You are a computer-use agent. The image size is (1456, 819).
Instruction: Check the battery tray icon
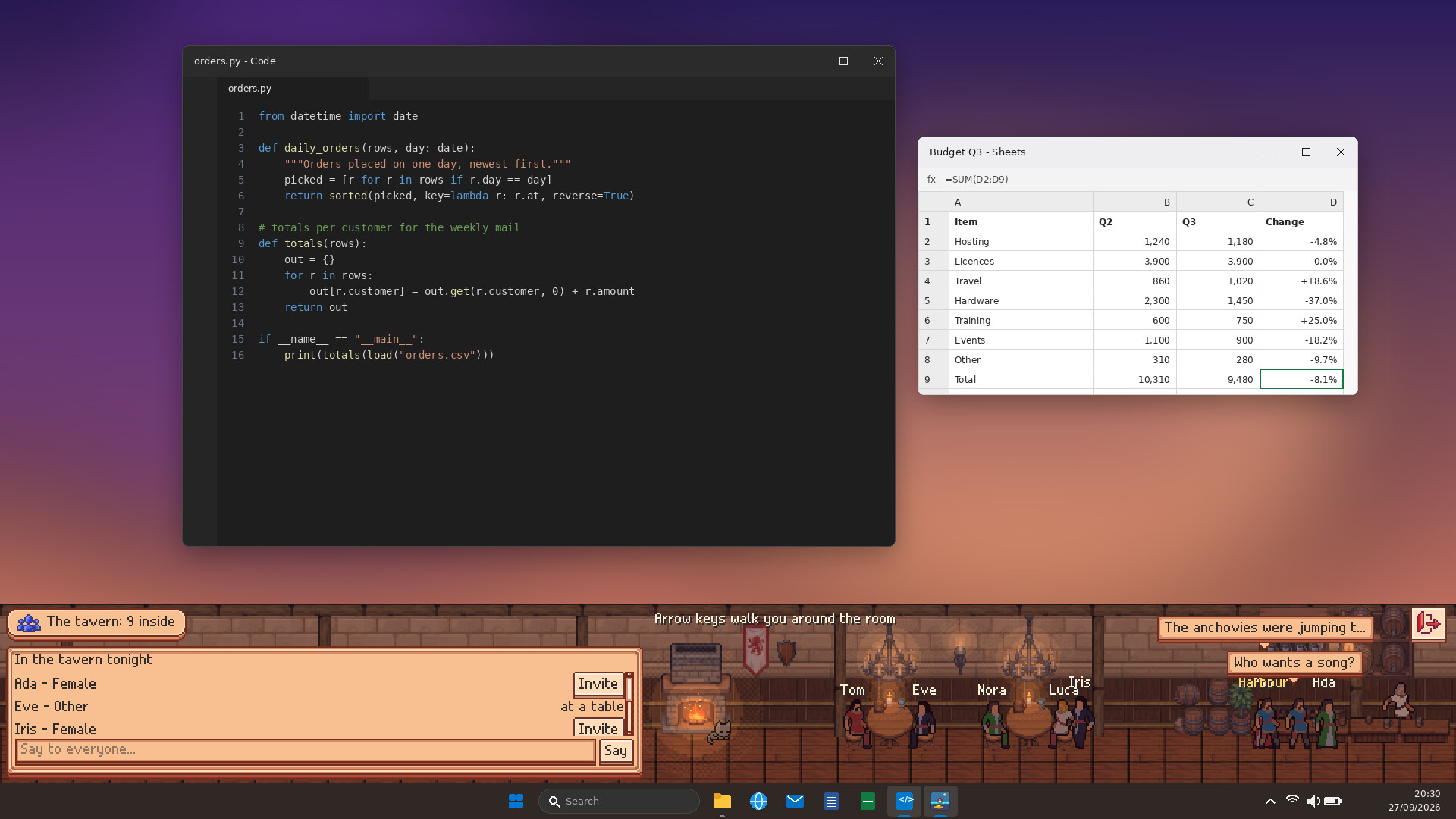1334,801
